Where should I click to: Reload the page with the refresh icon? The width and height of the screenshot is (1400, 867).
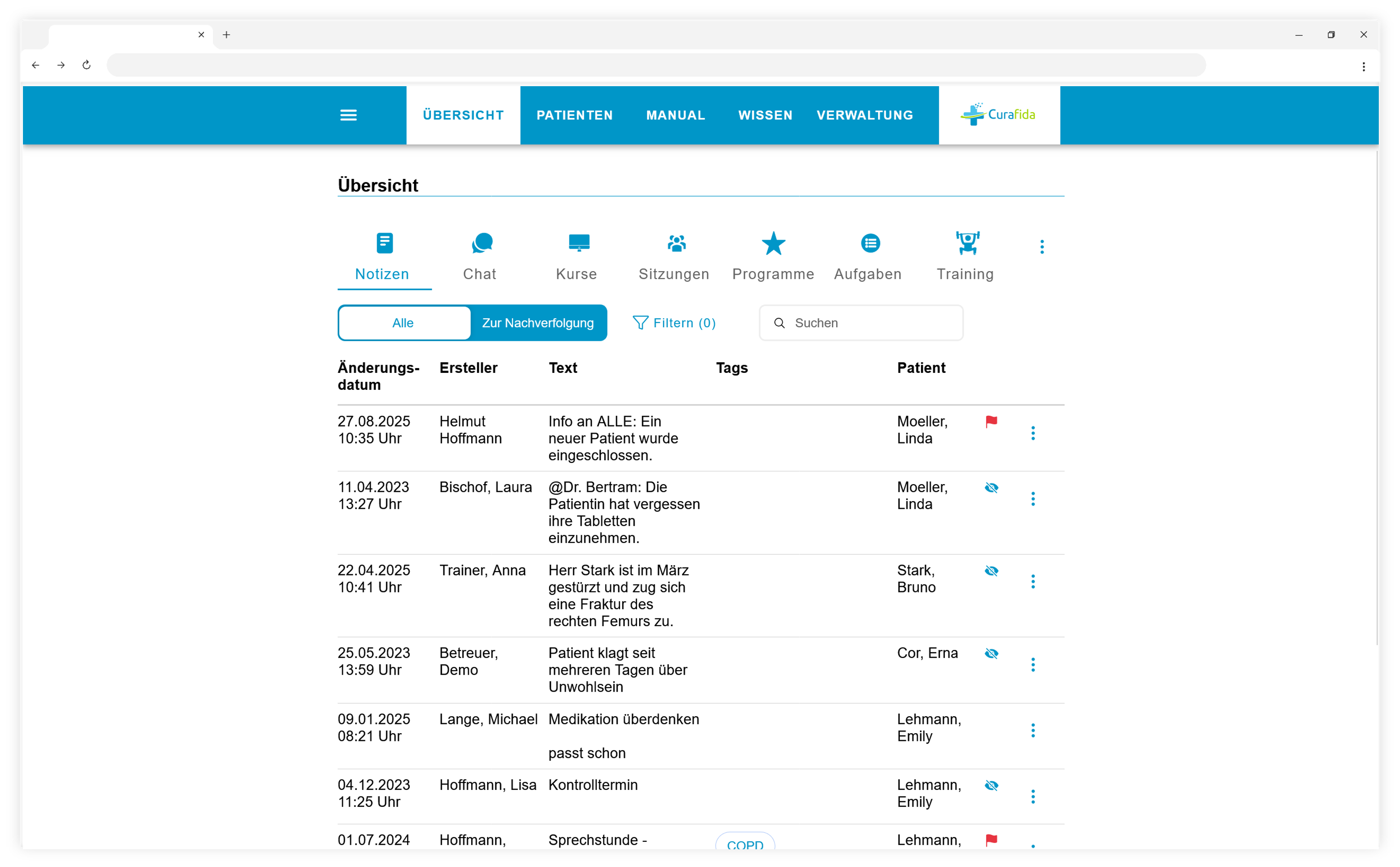pyautogui.click(x=87, y=65)
